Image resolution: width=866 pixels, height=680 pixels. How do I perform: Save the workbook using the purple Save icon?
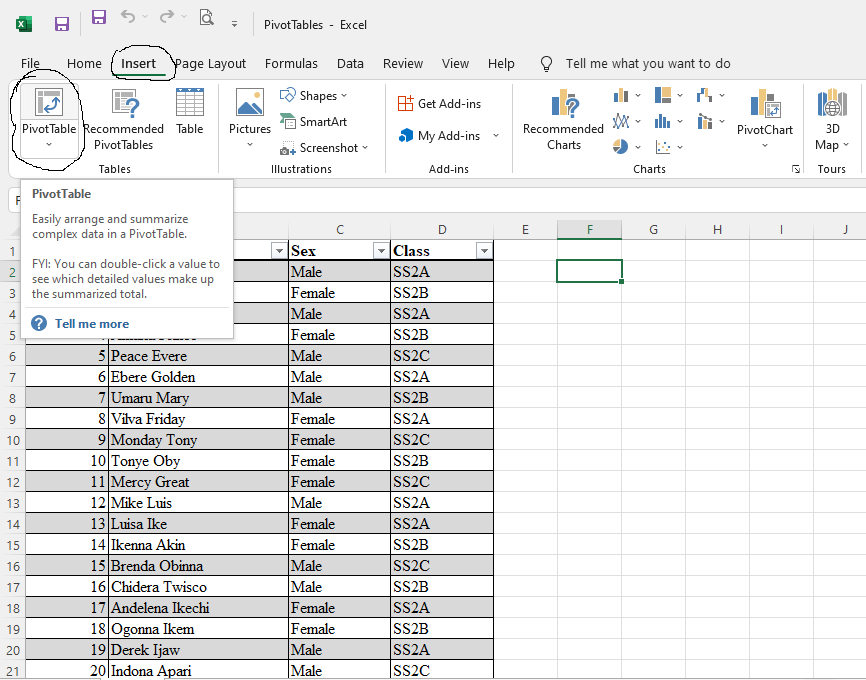[61, 24]
